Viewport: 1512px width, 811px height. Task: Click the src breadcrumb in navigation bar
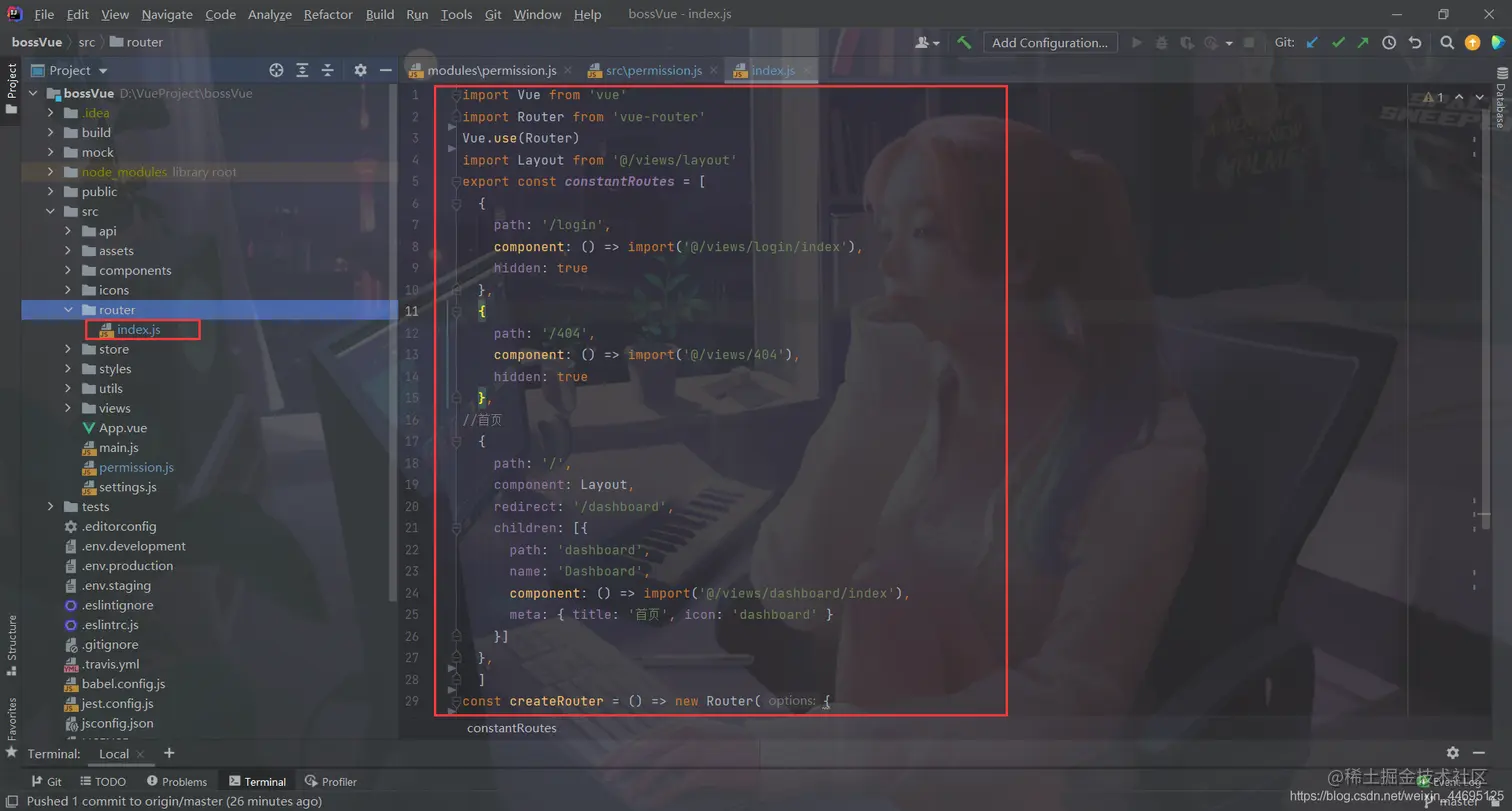[x=87, y=42]
